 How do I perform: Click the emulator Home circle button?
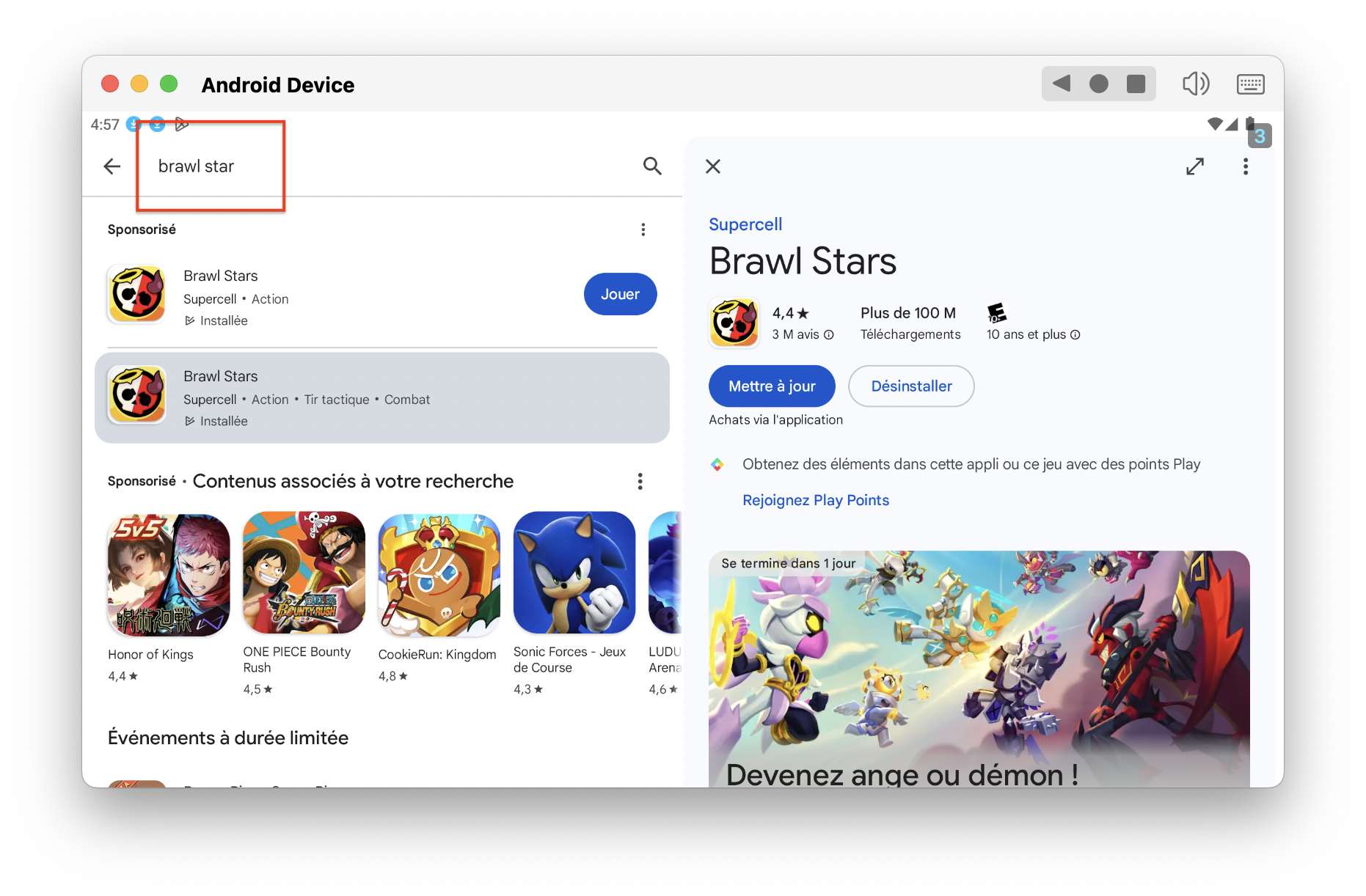tap(1099, 84)
